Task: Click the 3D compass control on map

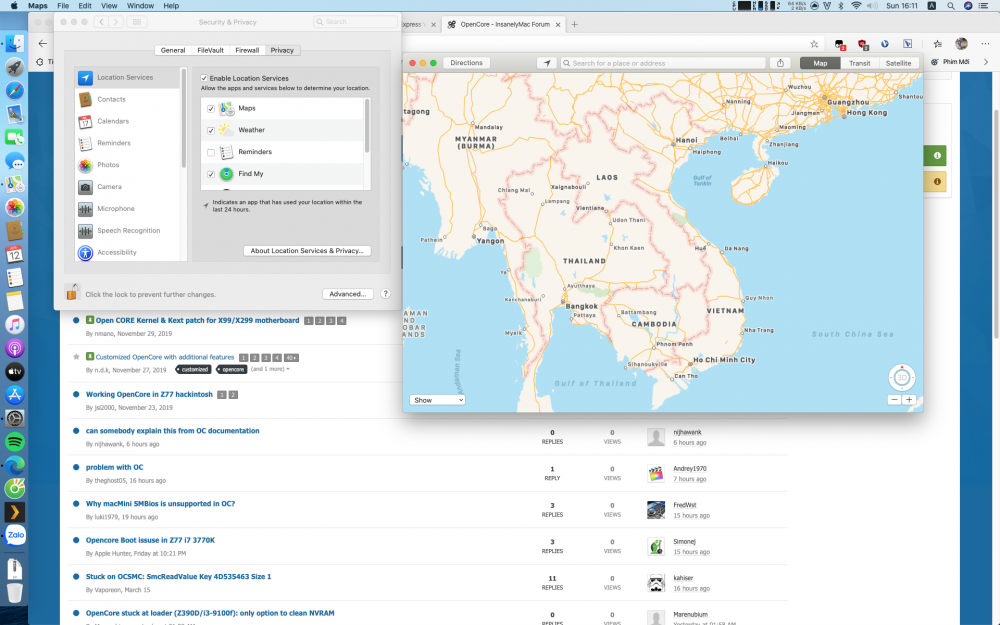Action: (902, 378)
